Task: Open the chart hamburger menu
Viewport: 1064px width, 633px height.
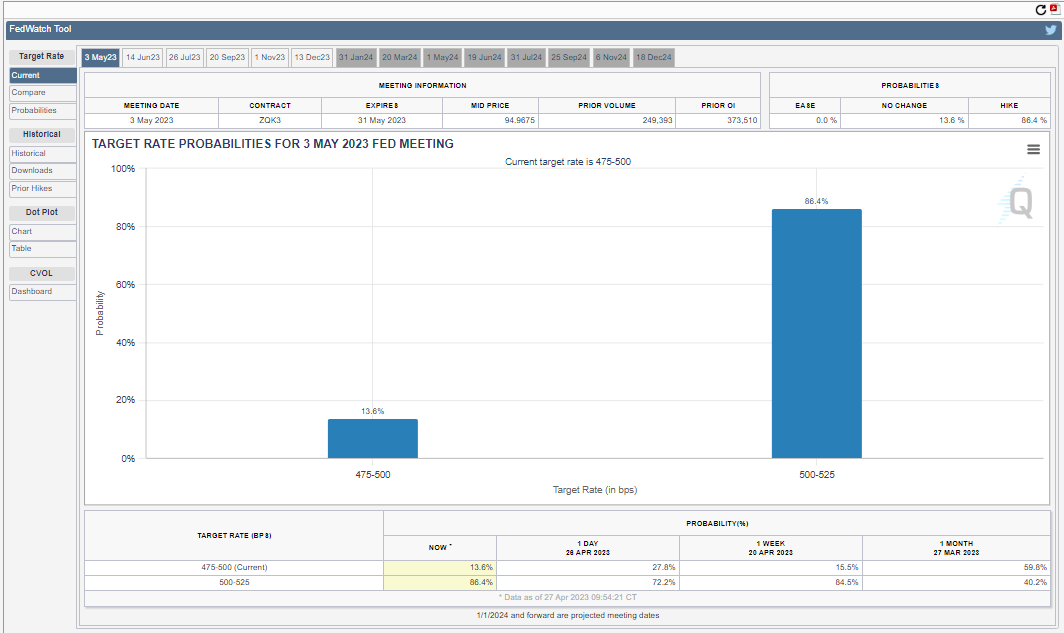Action: (1033, 149)
